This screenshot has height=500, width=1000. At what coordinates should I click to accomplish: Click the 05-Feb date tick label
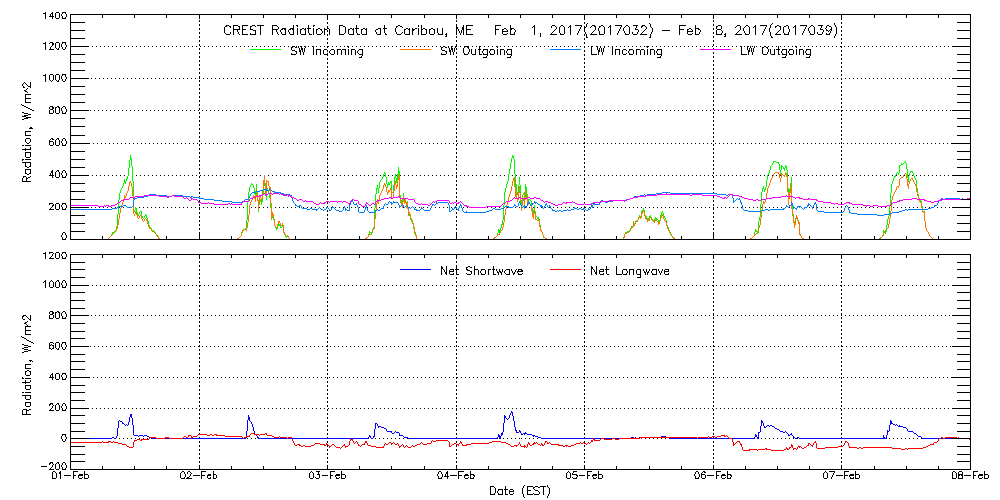[585, 477]
